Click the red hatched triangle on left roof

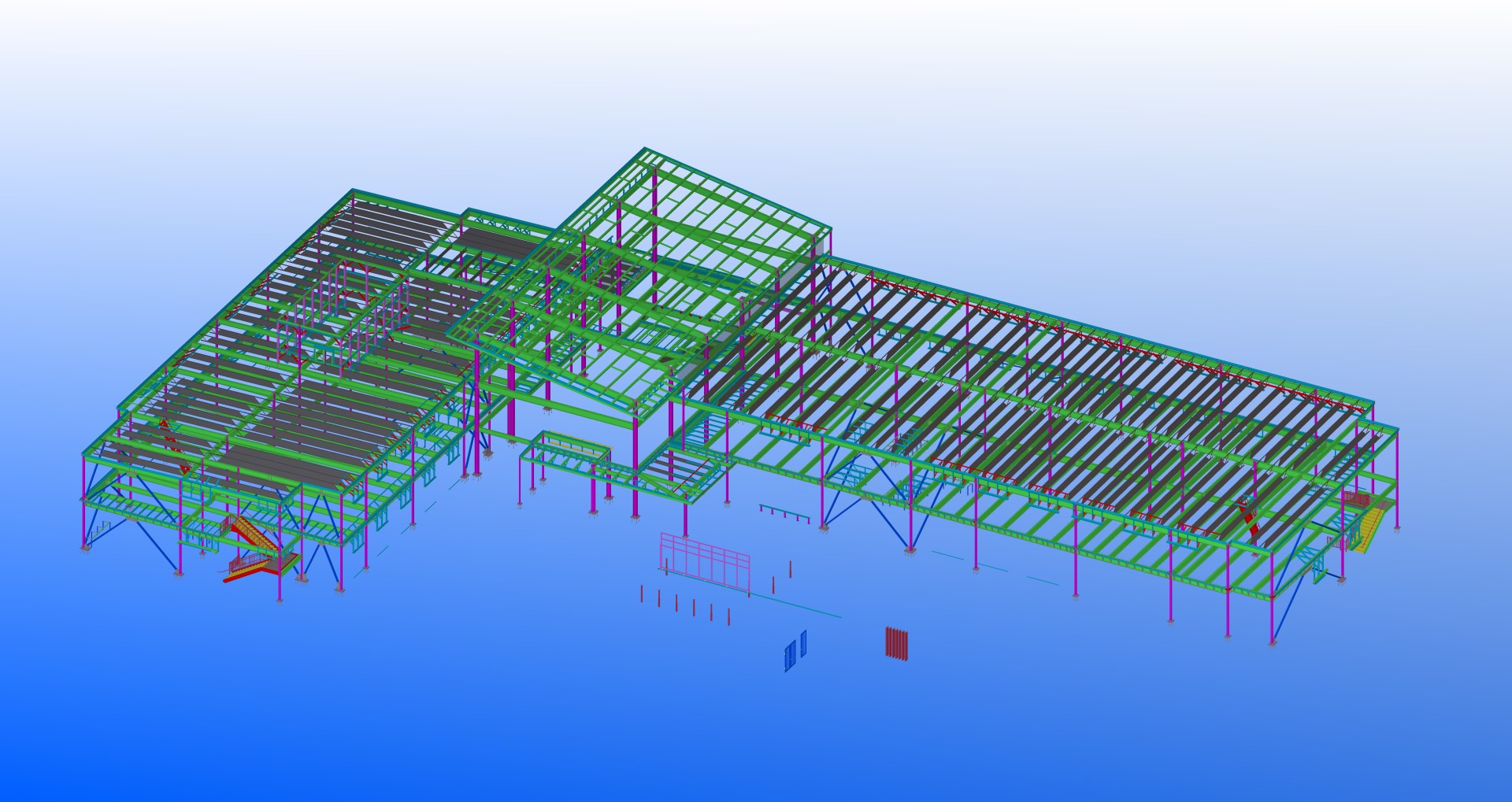pyautogui.click(x=165, y=423)
